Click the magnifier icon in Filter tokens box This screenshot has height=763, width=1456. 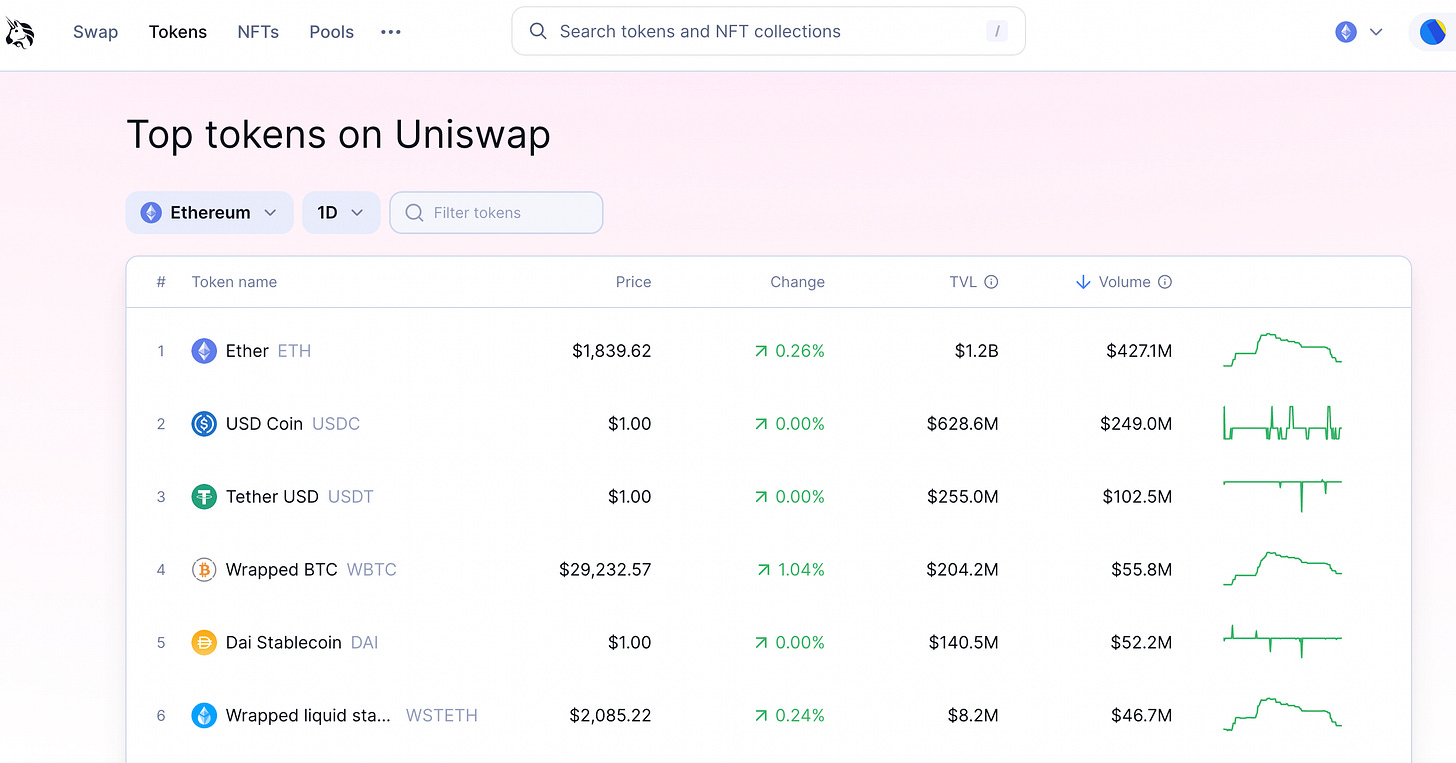[x=414, y=212]
